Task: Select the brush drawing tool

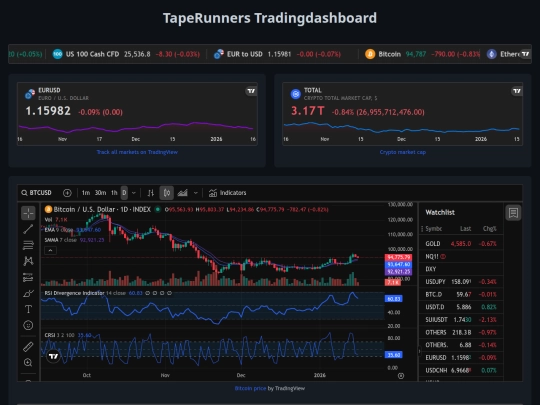Action: tap(28, 293)
